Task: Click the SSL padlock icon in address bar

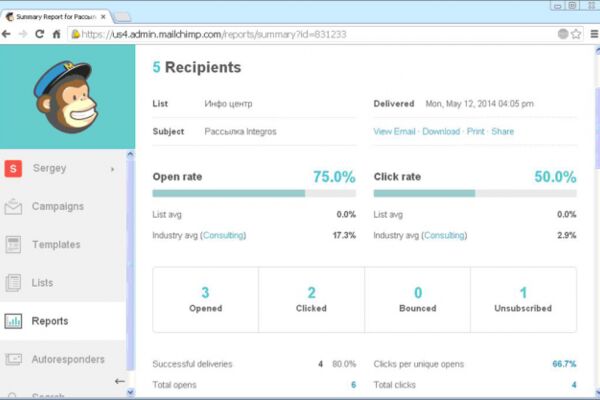Action: (x=75, y=34)
